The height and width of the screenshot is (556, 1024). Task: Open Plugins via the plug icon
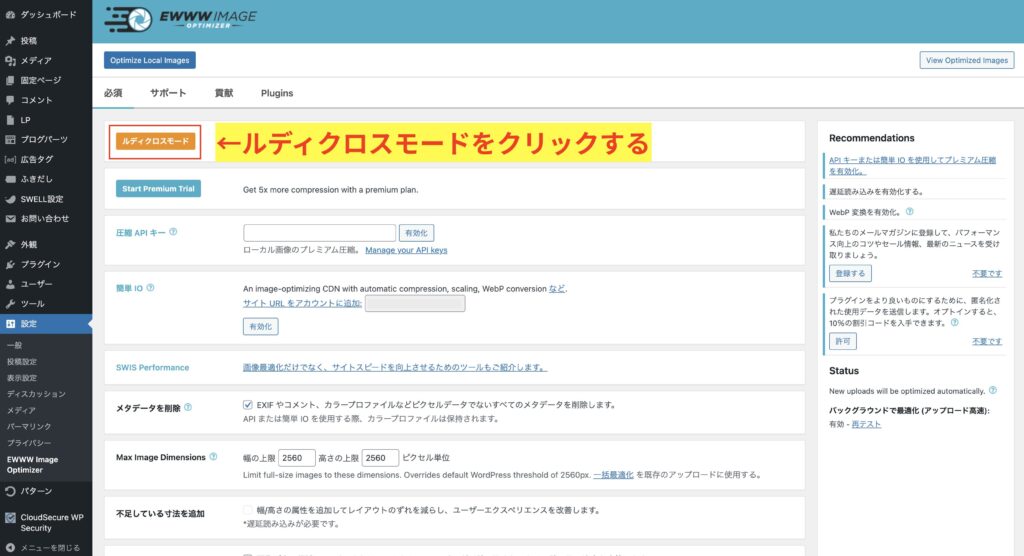click(10, 264)
